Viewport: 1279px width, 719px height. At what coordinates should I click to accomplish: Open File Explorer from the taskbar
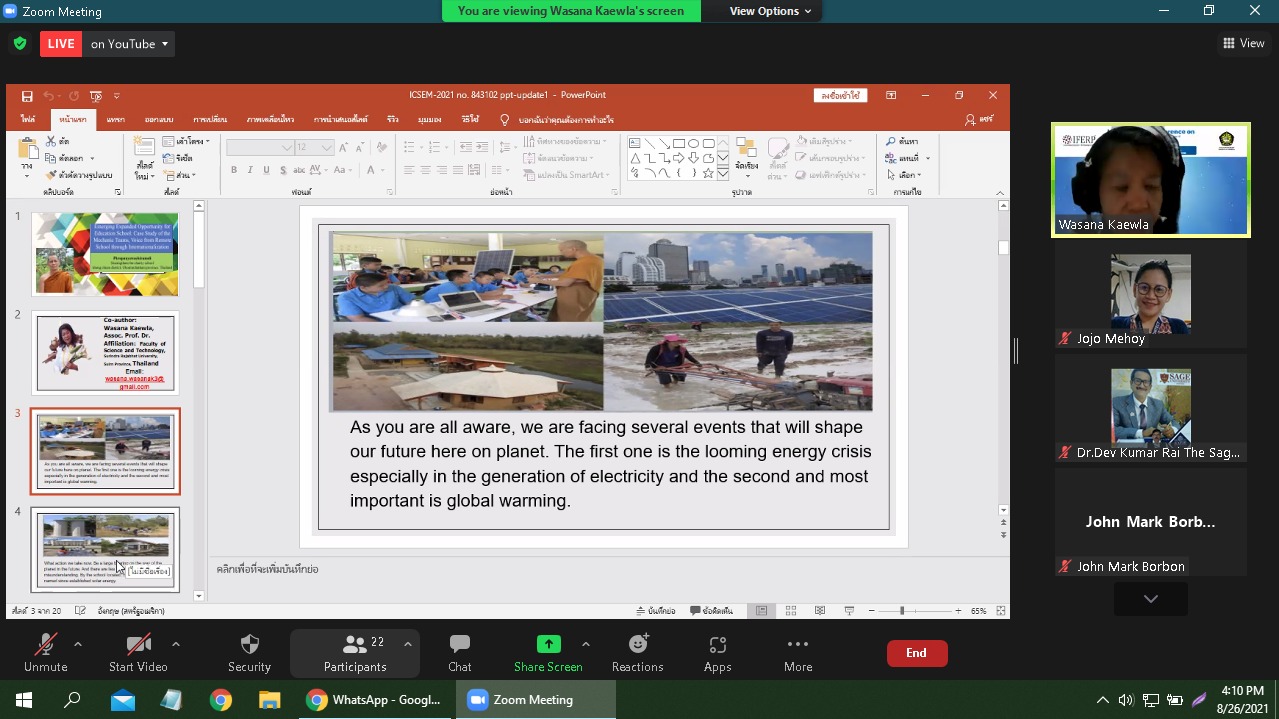[270, 700]
